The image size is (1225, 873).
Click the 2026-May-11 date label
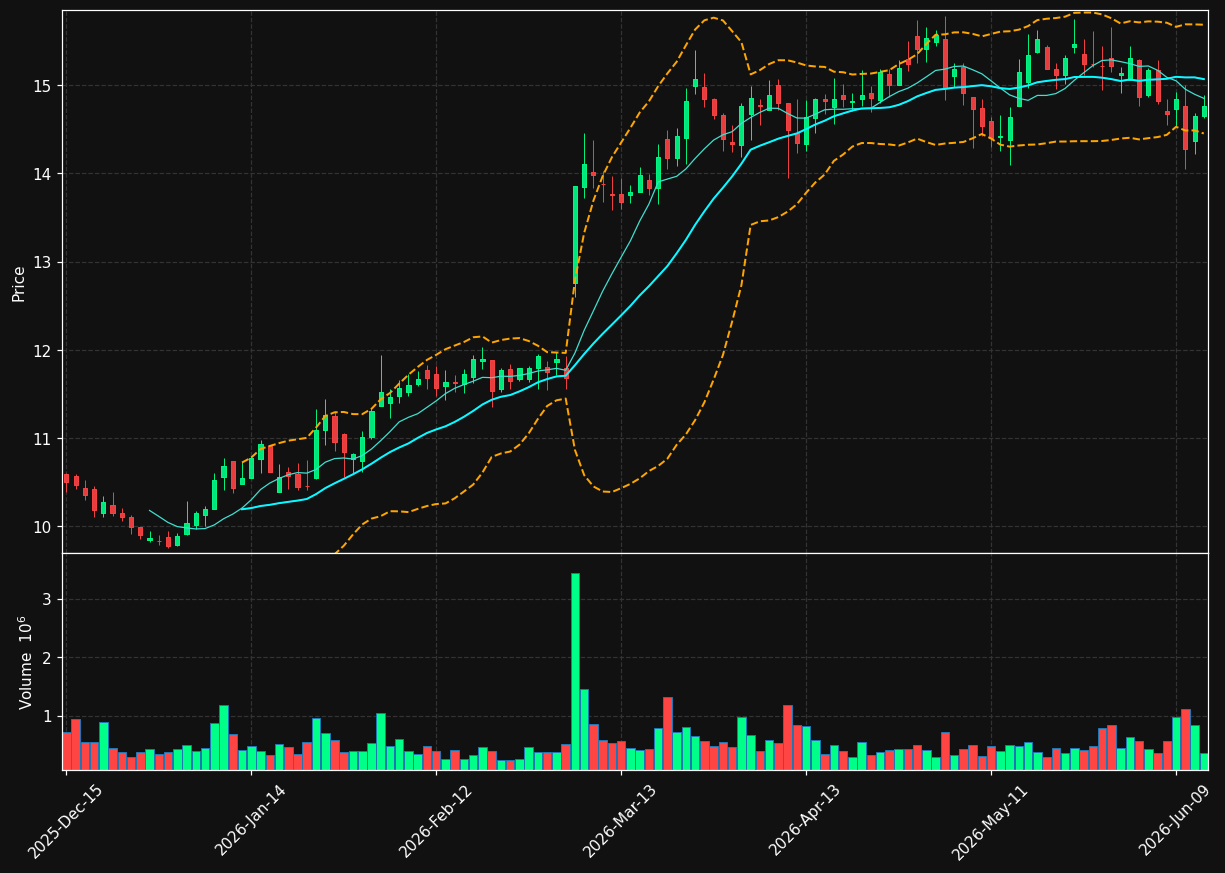(990, 821)
